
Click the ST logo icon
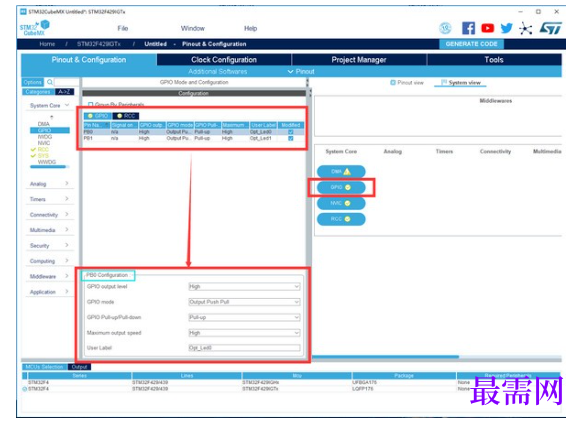coord(551,28)
